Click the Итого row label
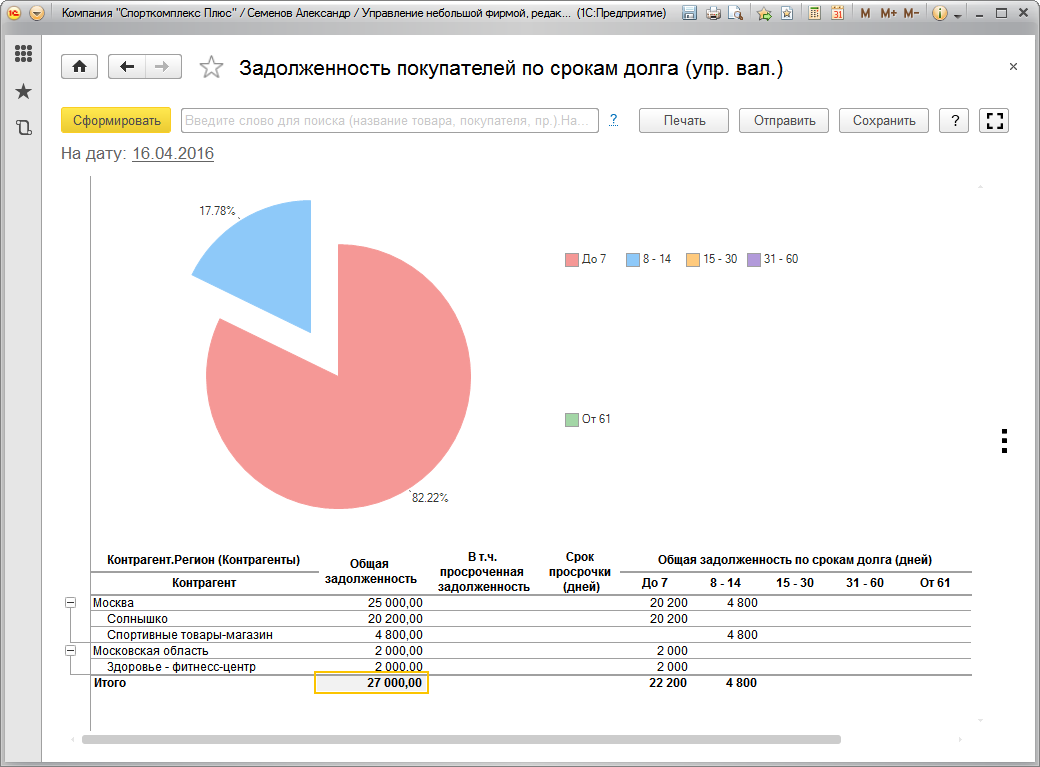 click(x=110, y=683)
